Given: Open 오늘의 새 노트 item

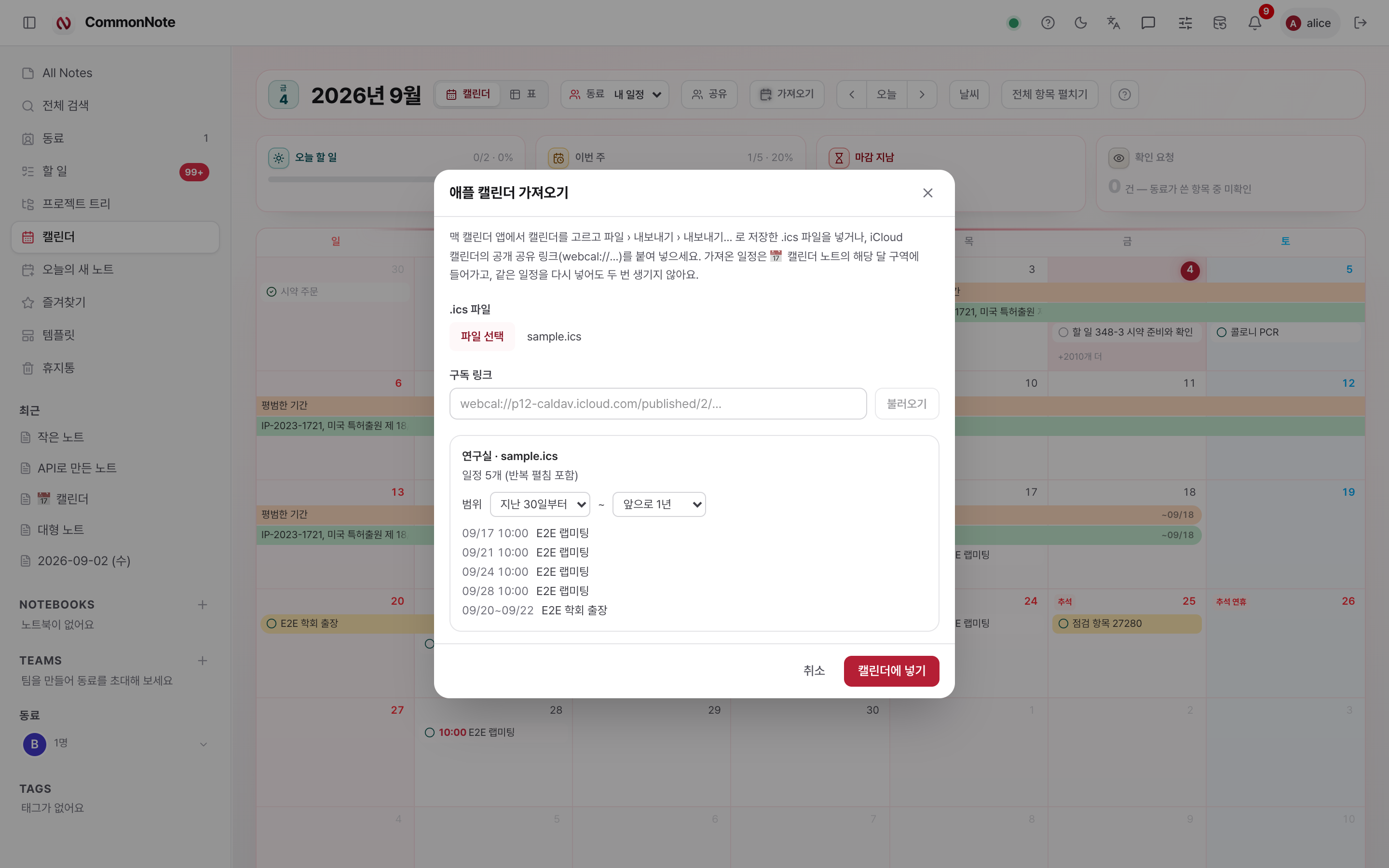Looking at the screenshot, I should [115, 269].
